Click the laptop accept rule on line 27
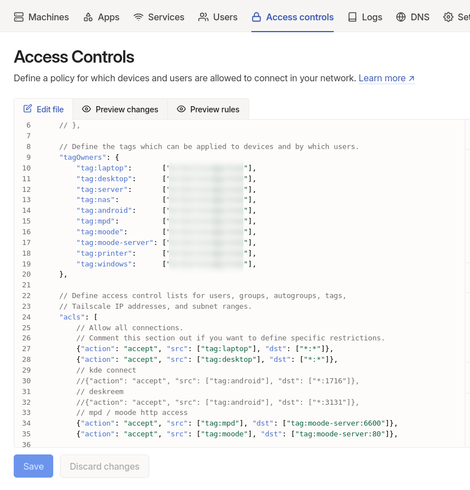Image resolution: width=470 pixels, height=490 pixels. 205,349
